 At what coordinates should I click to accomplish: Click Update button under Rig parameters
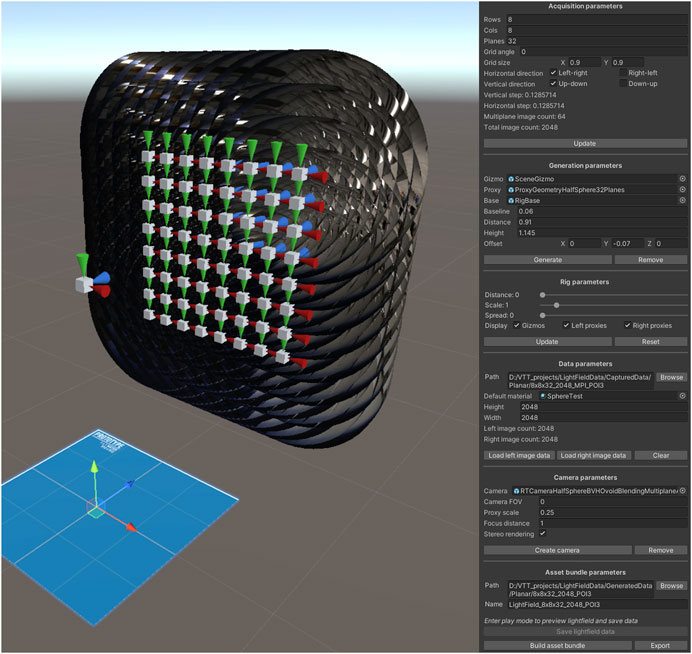(x=548, y=342)
